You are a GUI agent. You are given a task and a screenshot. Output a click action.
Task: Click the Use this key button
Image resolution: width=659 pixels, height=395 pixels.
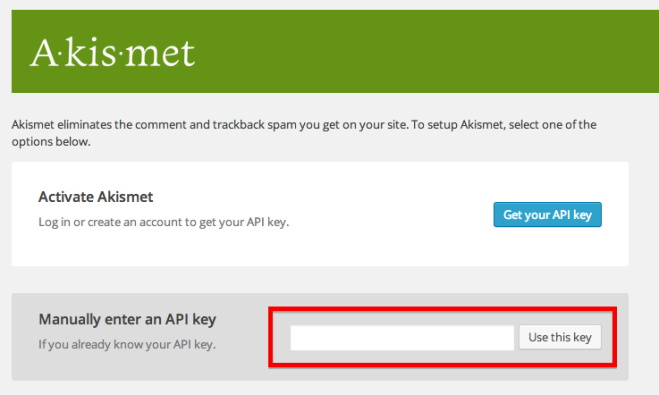click(560, 337)
